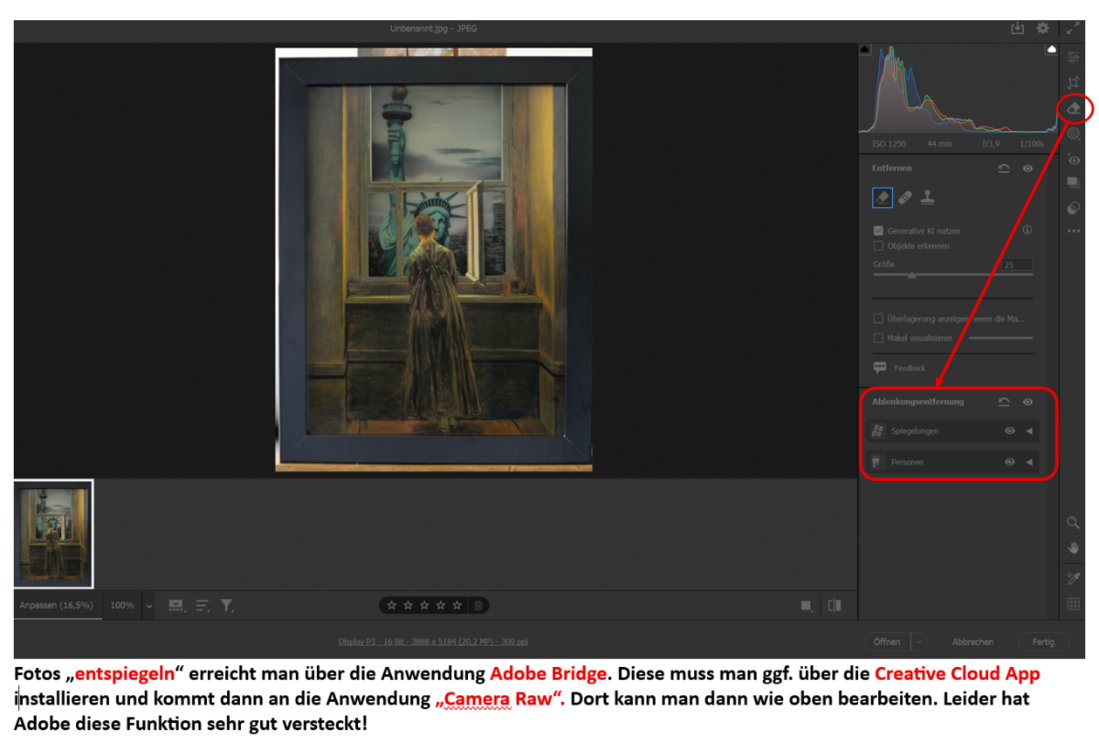Click the Abbrechen button
The width and height of the screenshot is (1099, 743).
972,641
